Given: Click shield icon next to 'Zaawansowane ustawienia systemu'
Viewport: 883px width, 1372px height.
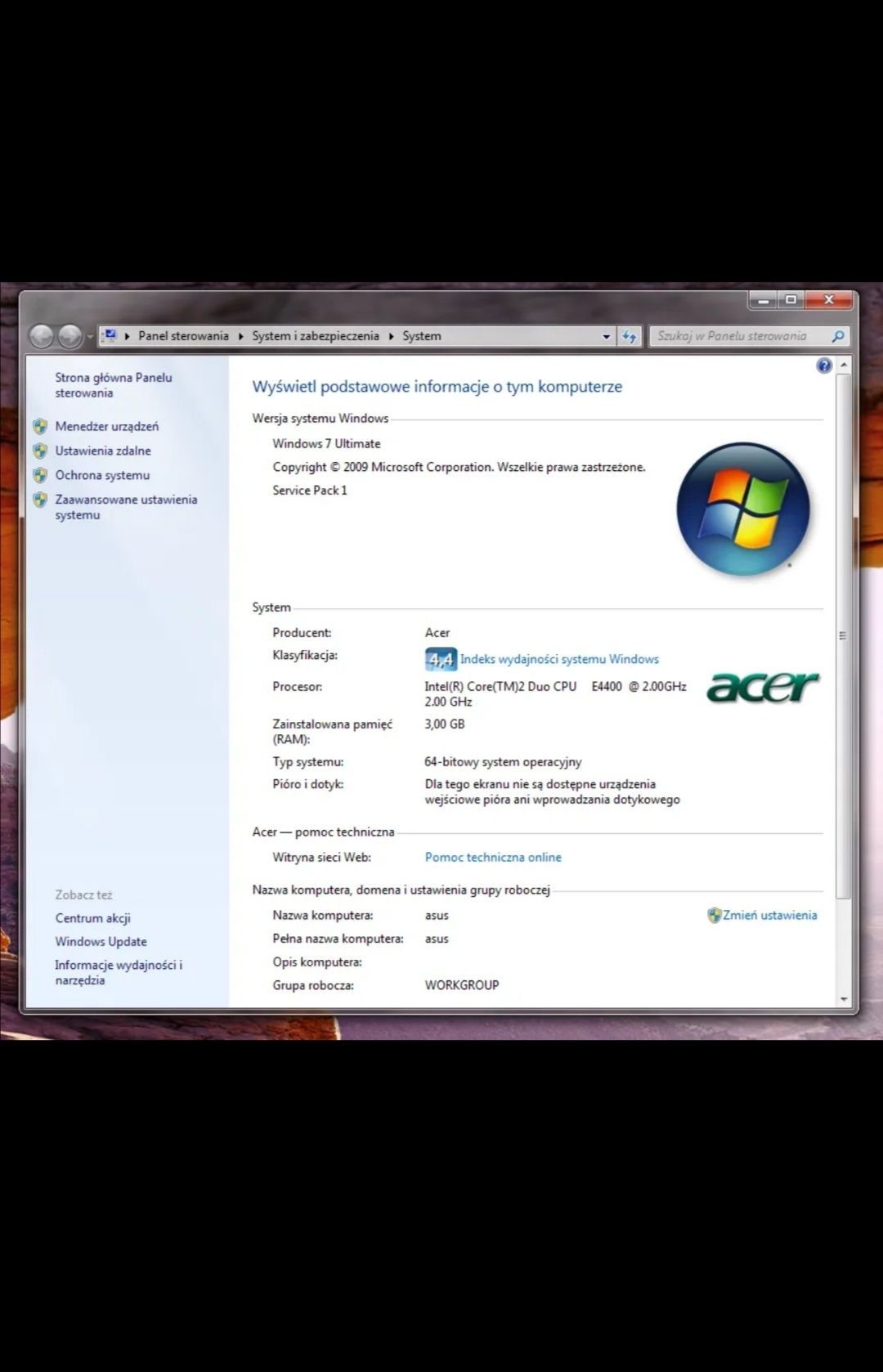Looking at the screenshot, I should click(40, 500).
